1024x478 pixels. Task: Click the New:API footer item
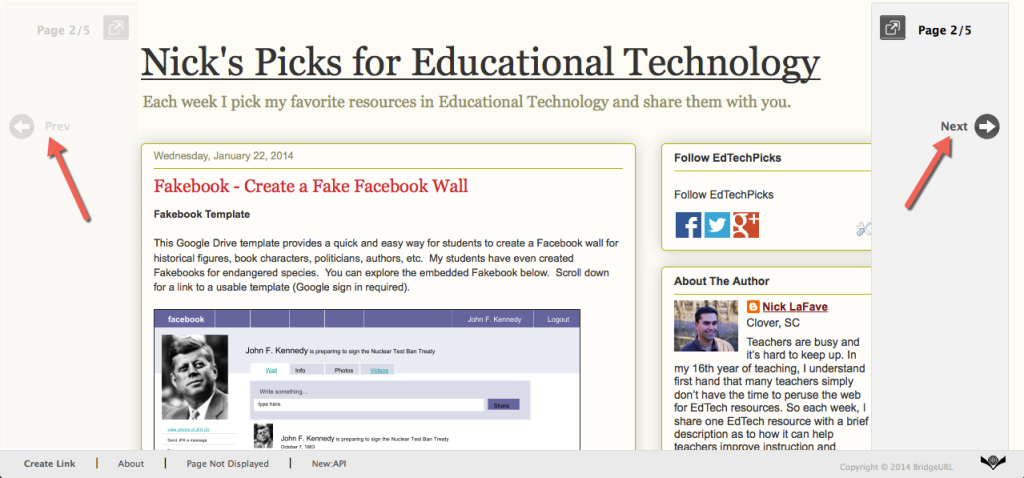[x=329, y=464]
